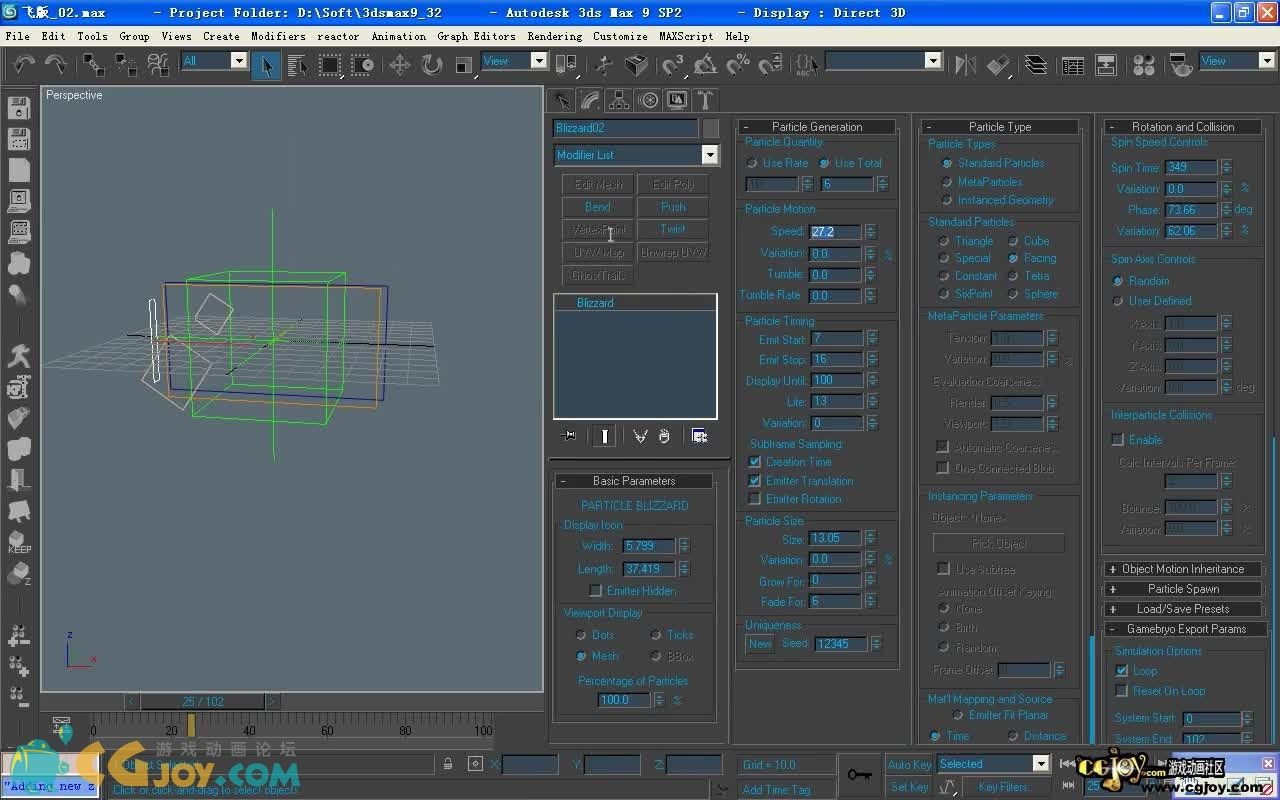
Task: Expand the Particle Spawn rollout
Action: pos(1184,589)
